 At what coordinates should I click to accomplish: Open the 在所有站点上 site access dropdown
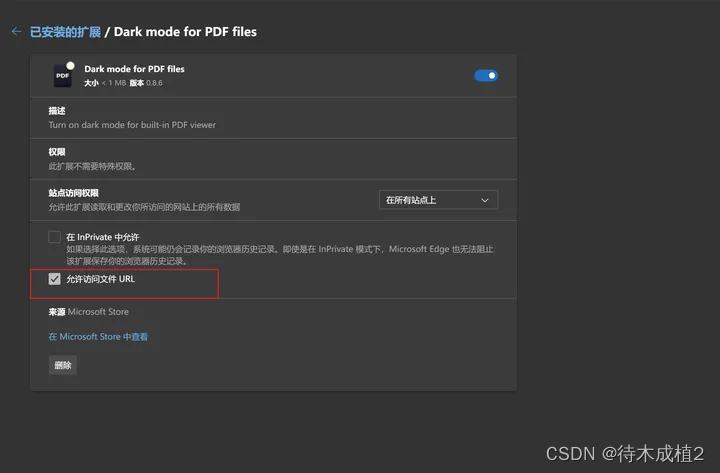pyautogui.click(x=439, y=200)
